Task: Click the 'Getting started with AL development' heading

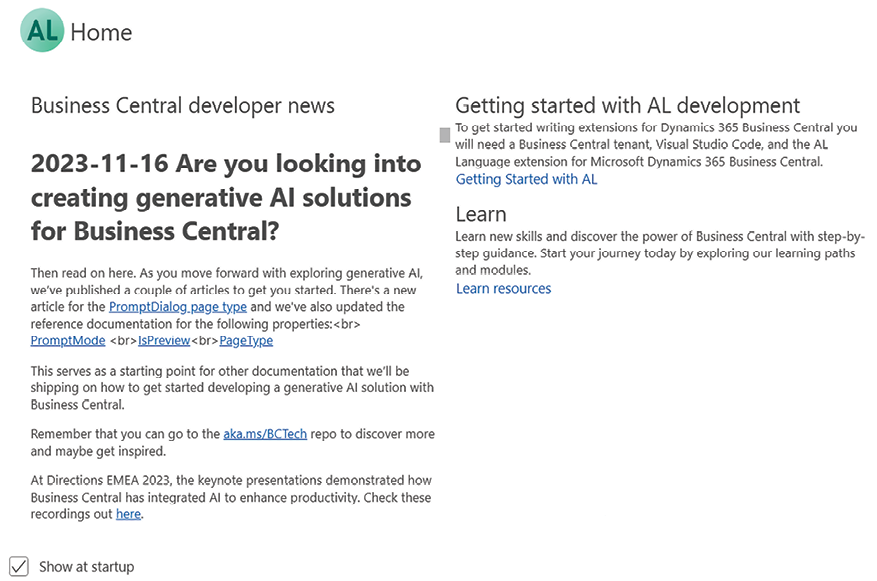Action: pos(628,105)
